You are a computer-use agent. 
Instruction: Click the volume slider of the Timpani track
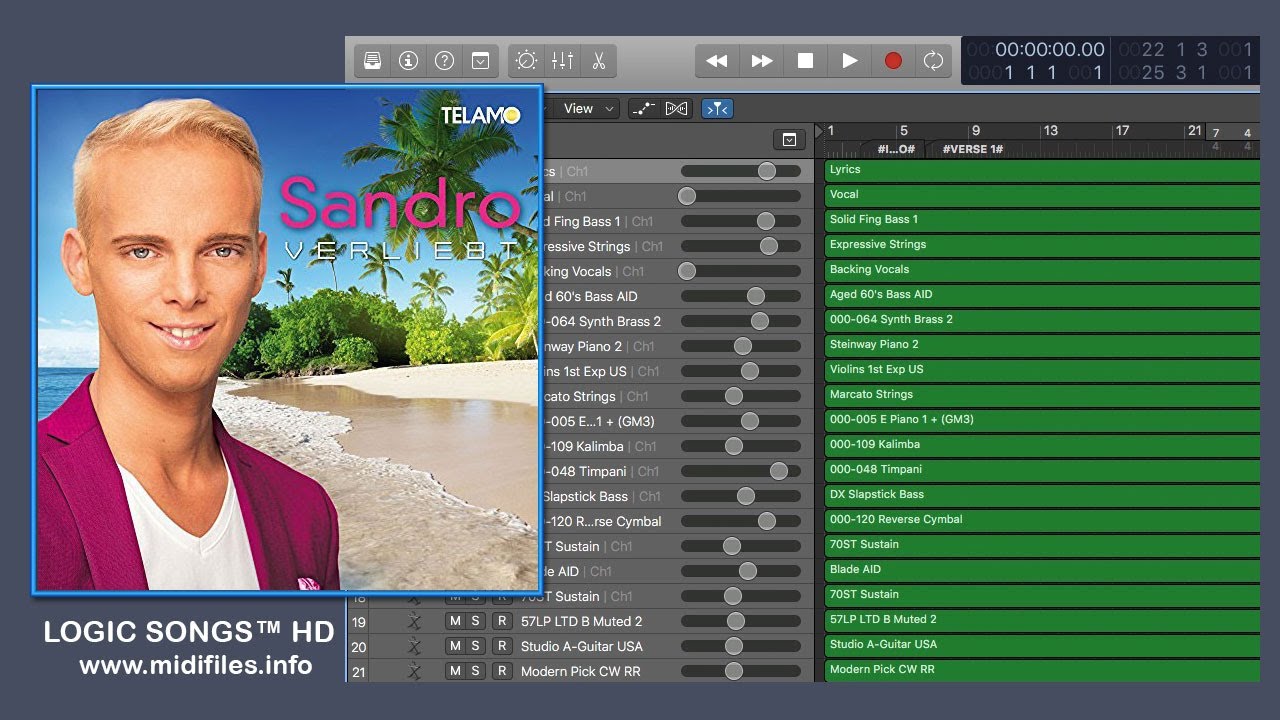pos(741,471)
